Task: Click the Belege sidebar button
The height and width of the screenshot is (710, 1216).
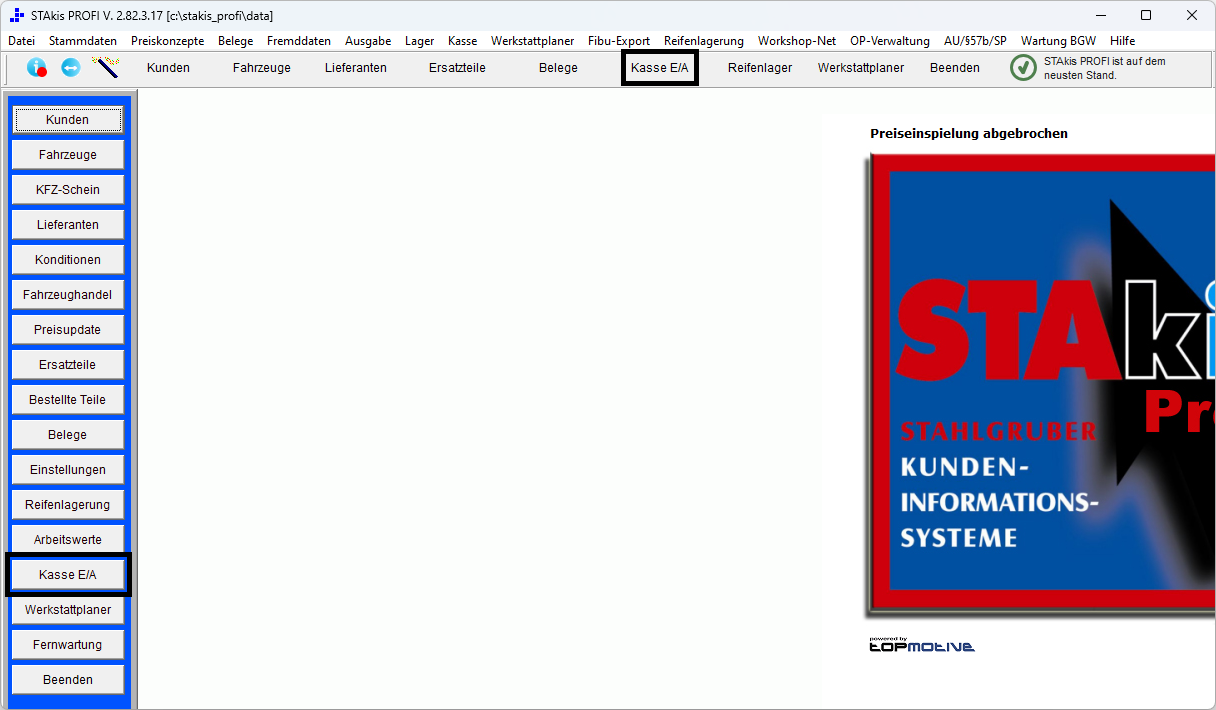Action: [68, 435]
